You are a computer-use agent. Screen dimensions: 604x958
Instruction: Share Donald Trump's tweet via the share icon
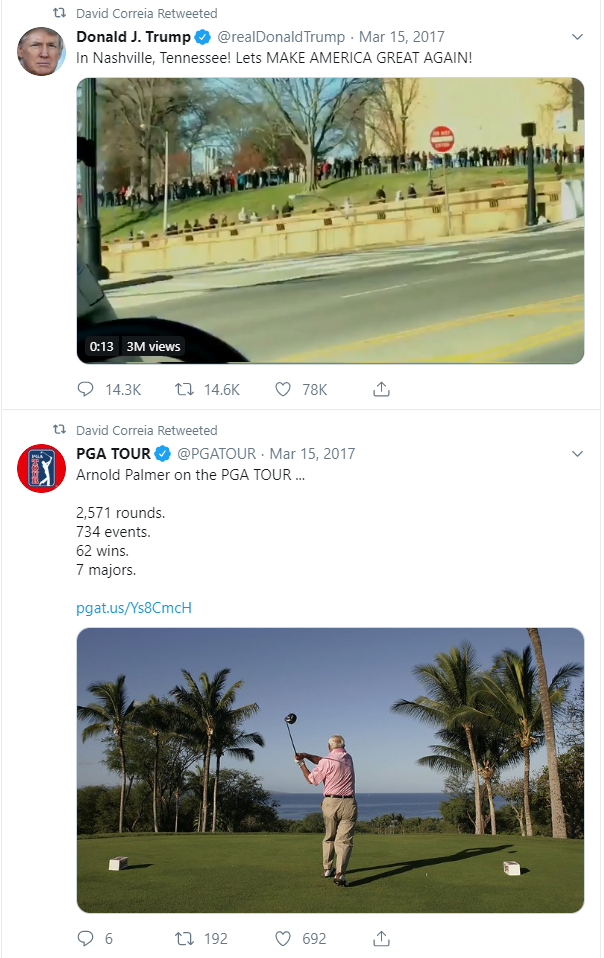381,389
